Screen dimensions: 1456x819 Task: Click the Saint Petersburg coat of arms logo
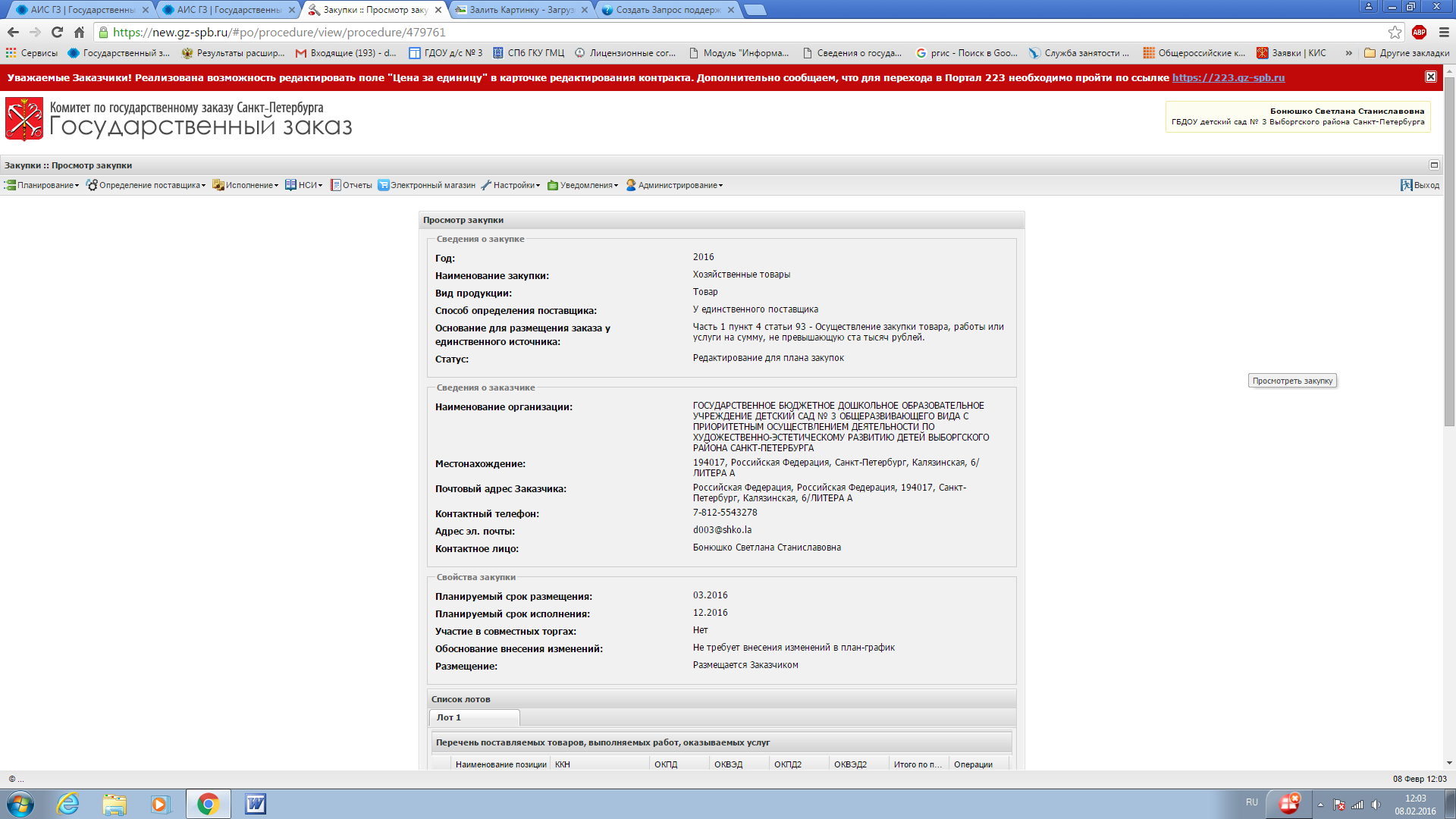(x=24, y=119)
